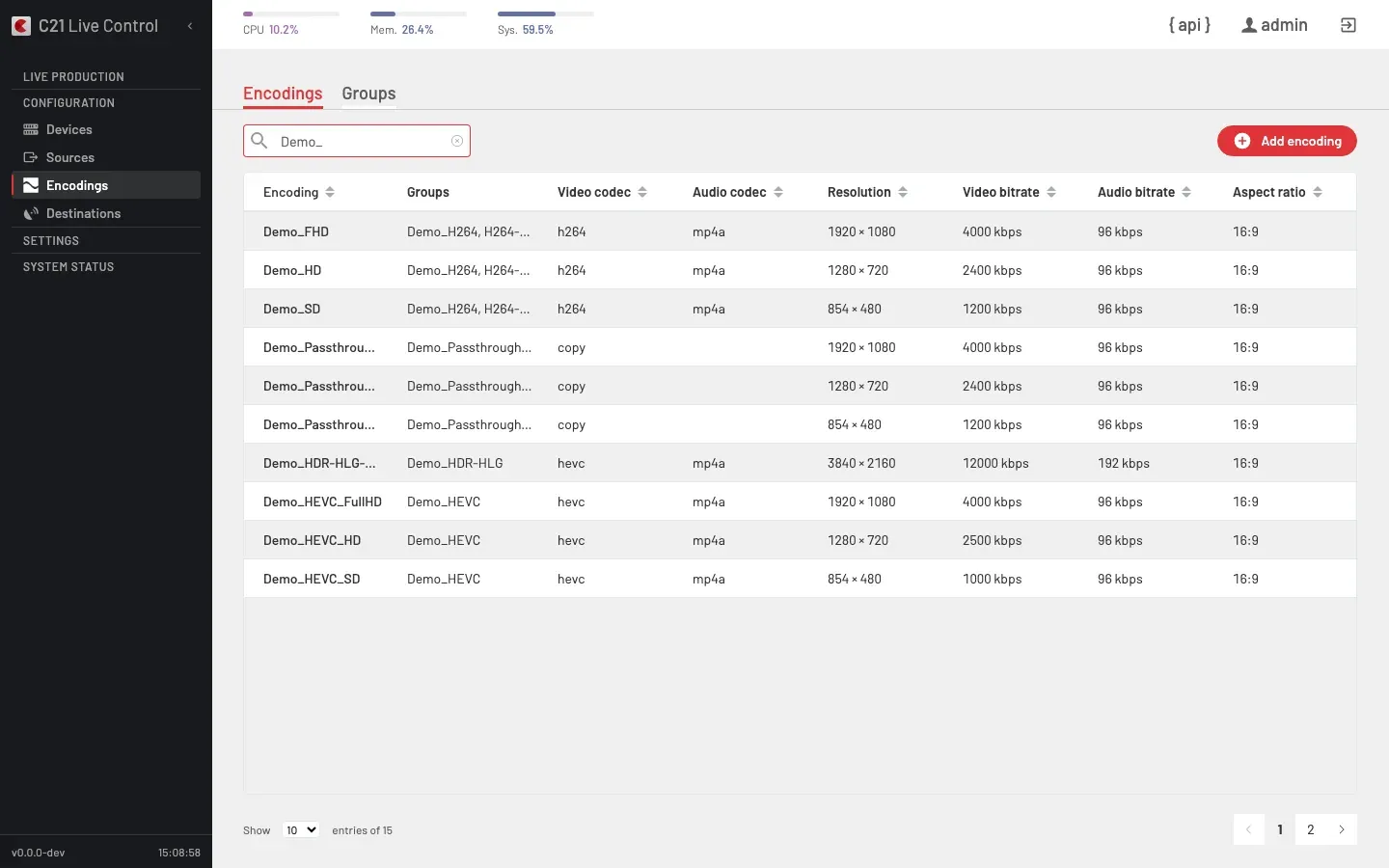
Task: Open the api link
Action: pos(1189,25)
